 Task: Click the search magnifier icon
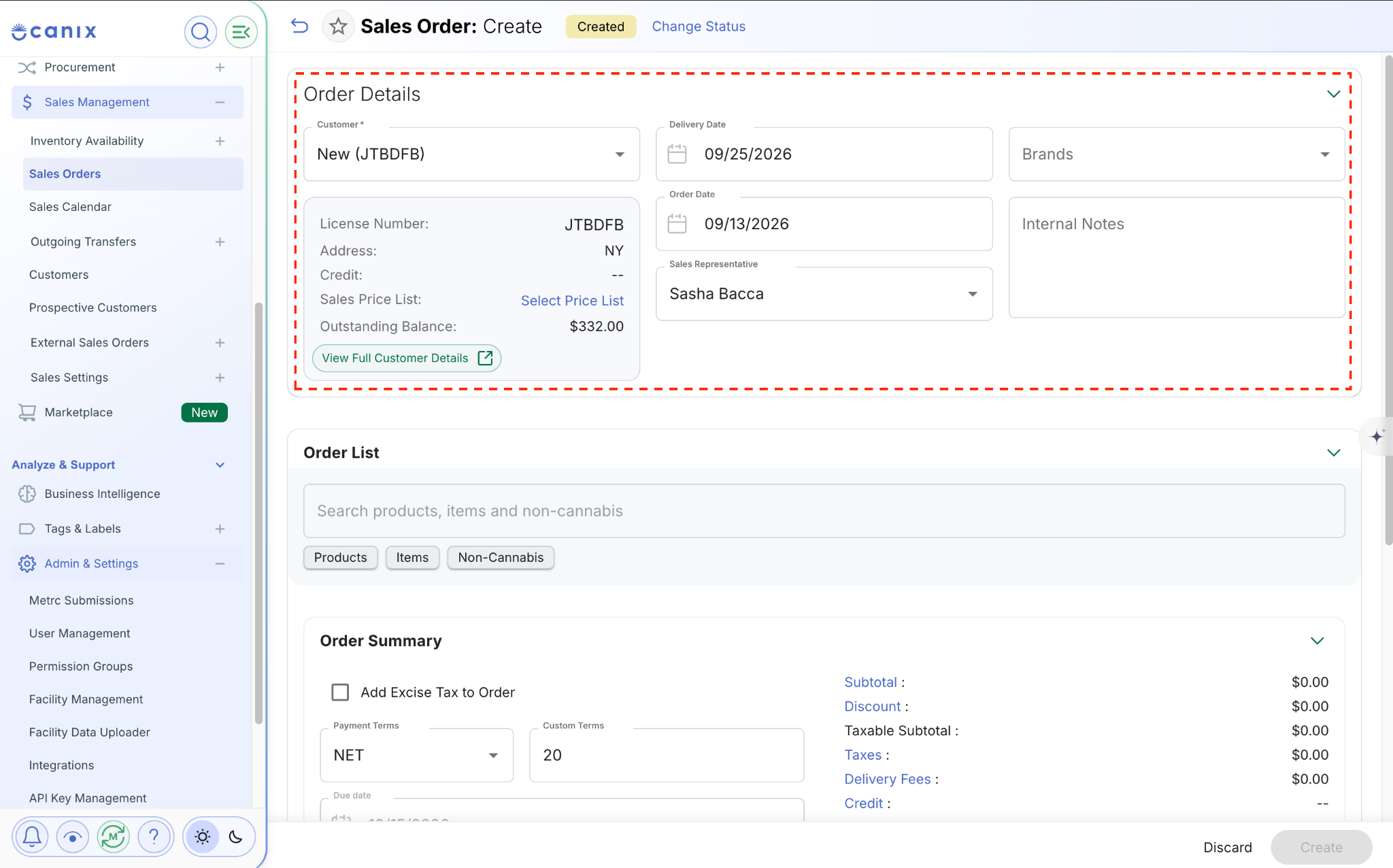[x=200, y=31]
